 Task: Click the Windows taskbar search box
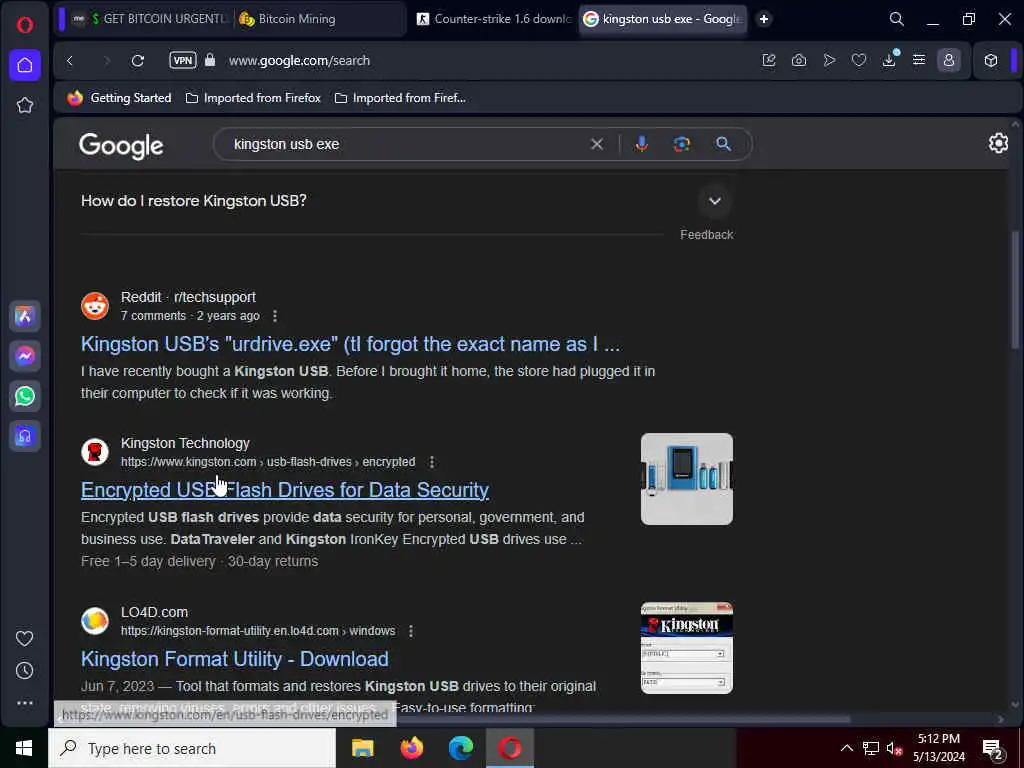click(192, 748)
